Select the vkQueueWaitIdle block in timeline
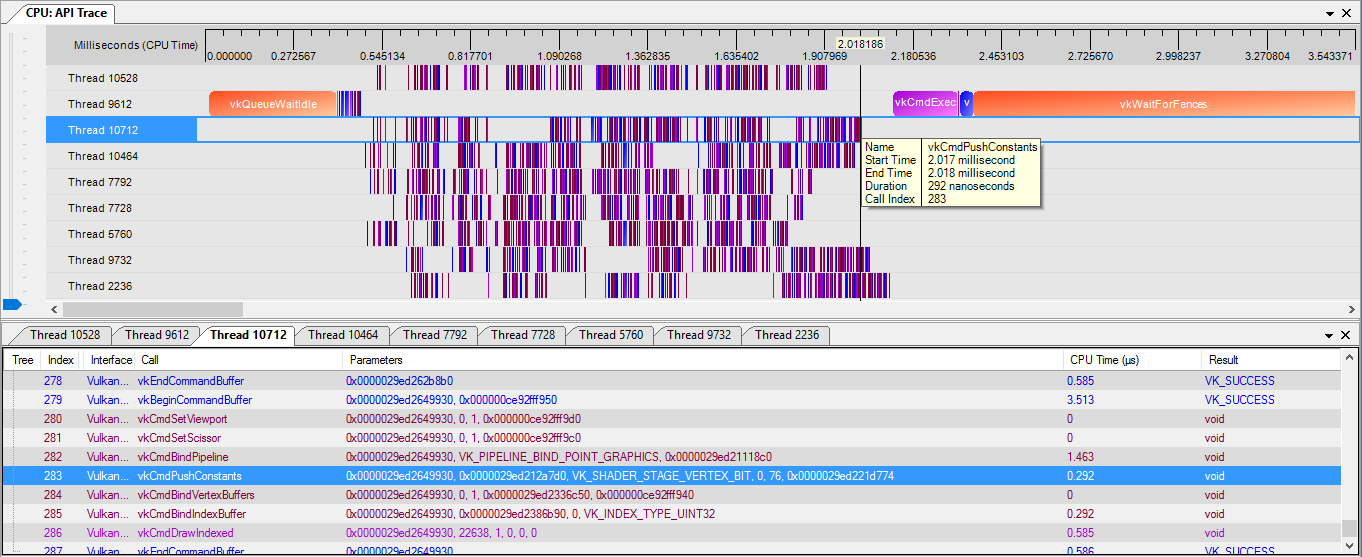Image resolution: width=1362 pixels, height=557 pixels. pyautogui.click(x=273, y=104)
